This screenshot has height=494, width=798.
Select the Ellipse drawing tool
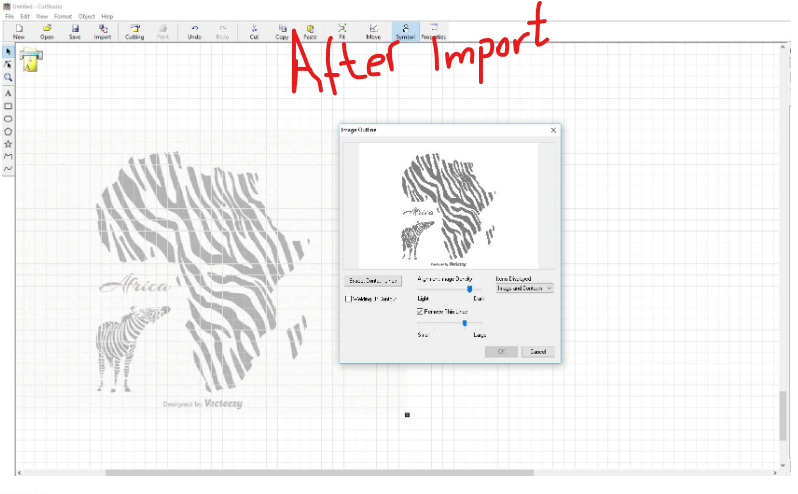coord(8,119)
